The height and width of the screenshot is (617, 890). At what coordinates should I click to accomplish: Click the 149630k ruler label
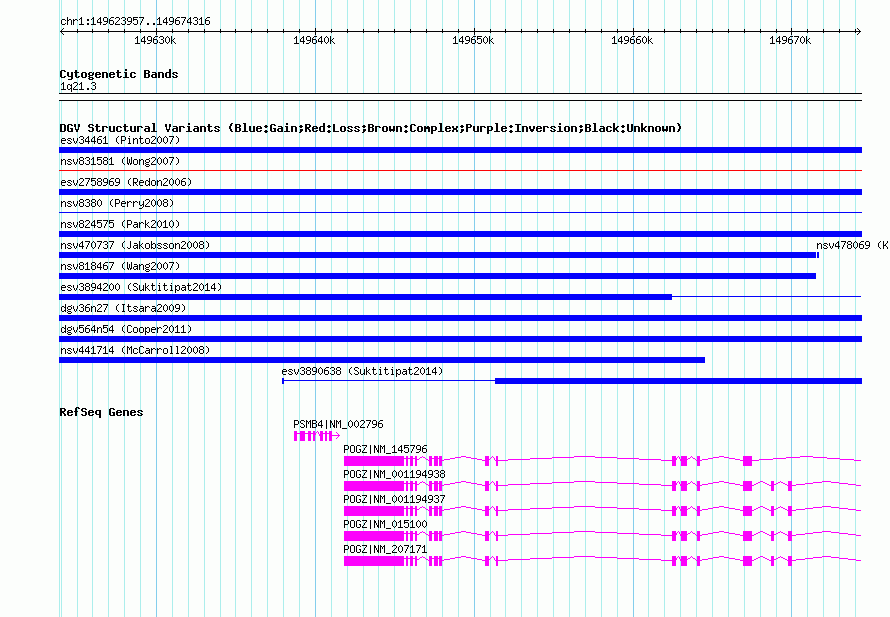[x=155, y=41]
